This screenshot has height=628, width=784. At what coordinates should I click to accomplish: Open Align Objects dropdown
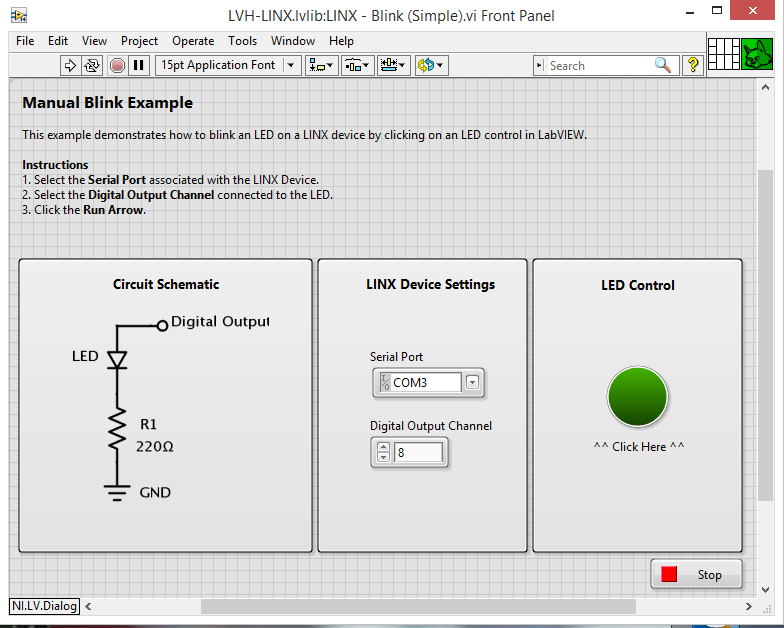click(x=320, y=66)
